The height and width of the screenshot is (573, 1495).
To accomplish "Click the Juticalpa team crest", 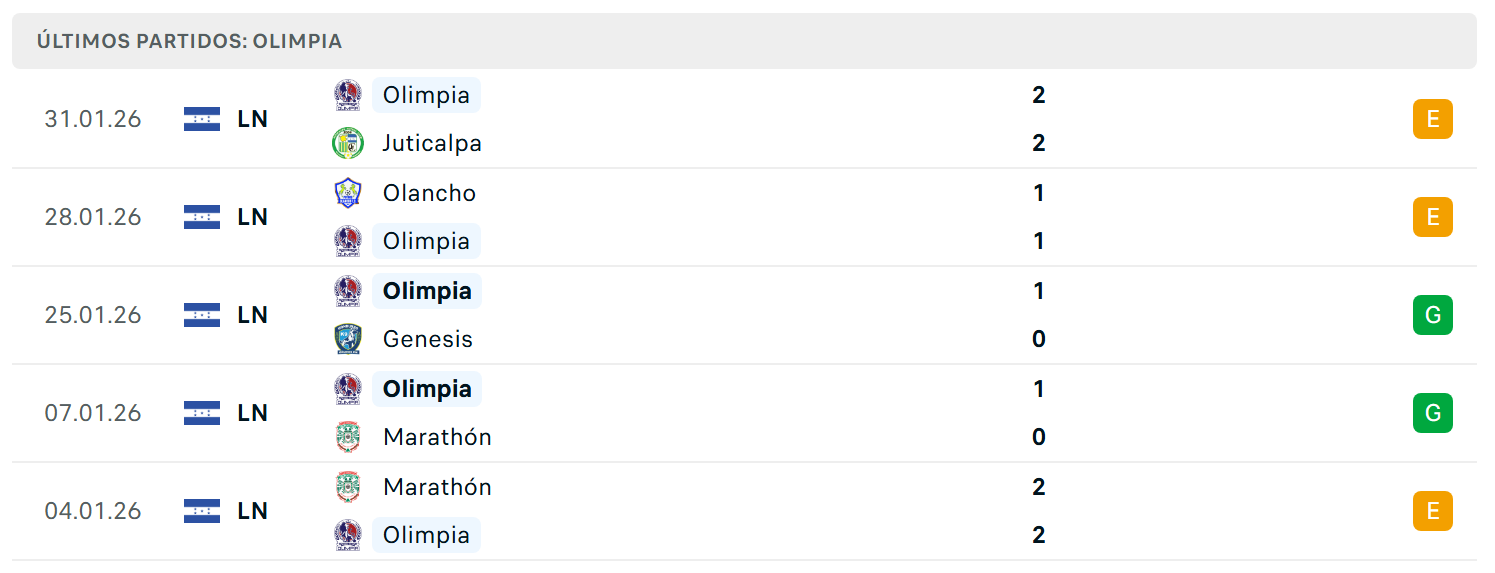I will [348, 143].
